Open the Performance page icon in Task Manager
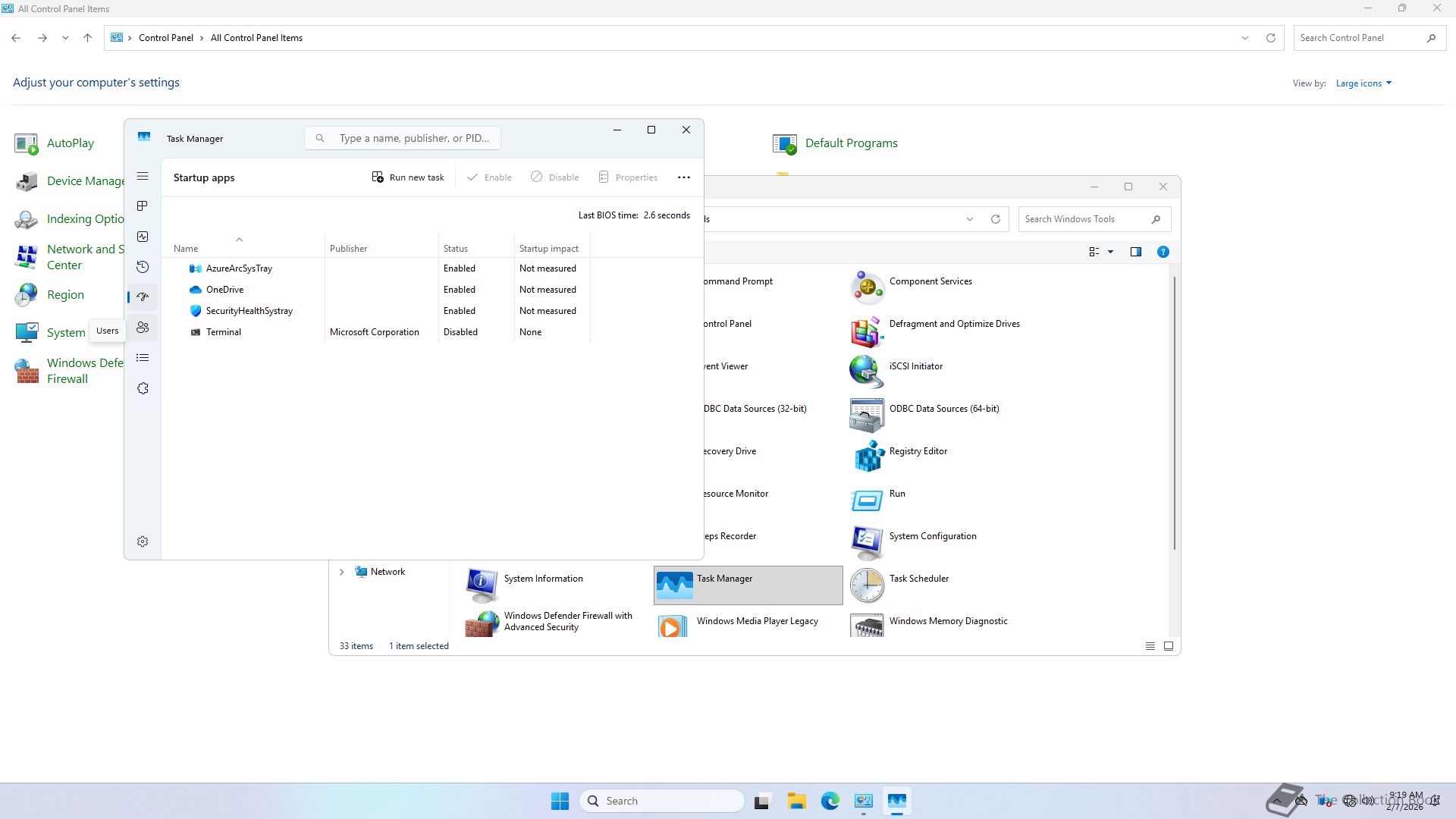The width and height of the screenshot is (1456, 819). [142, 237]
